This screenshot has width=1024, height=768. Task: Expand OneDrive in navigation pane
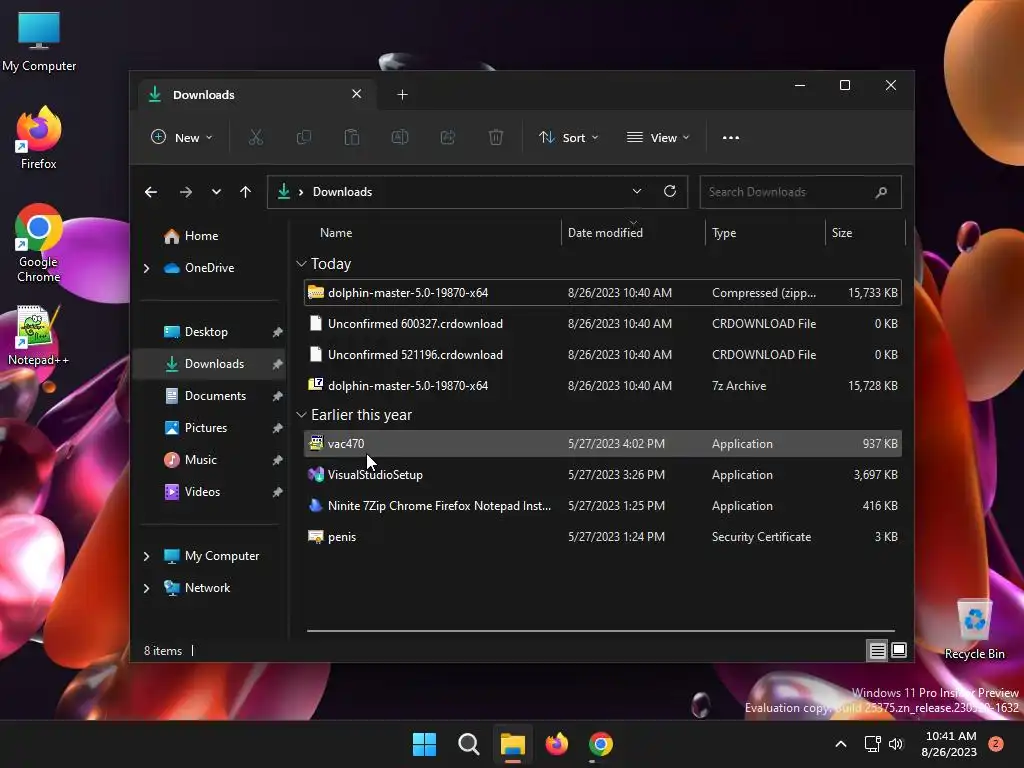coord(146,268)
